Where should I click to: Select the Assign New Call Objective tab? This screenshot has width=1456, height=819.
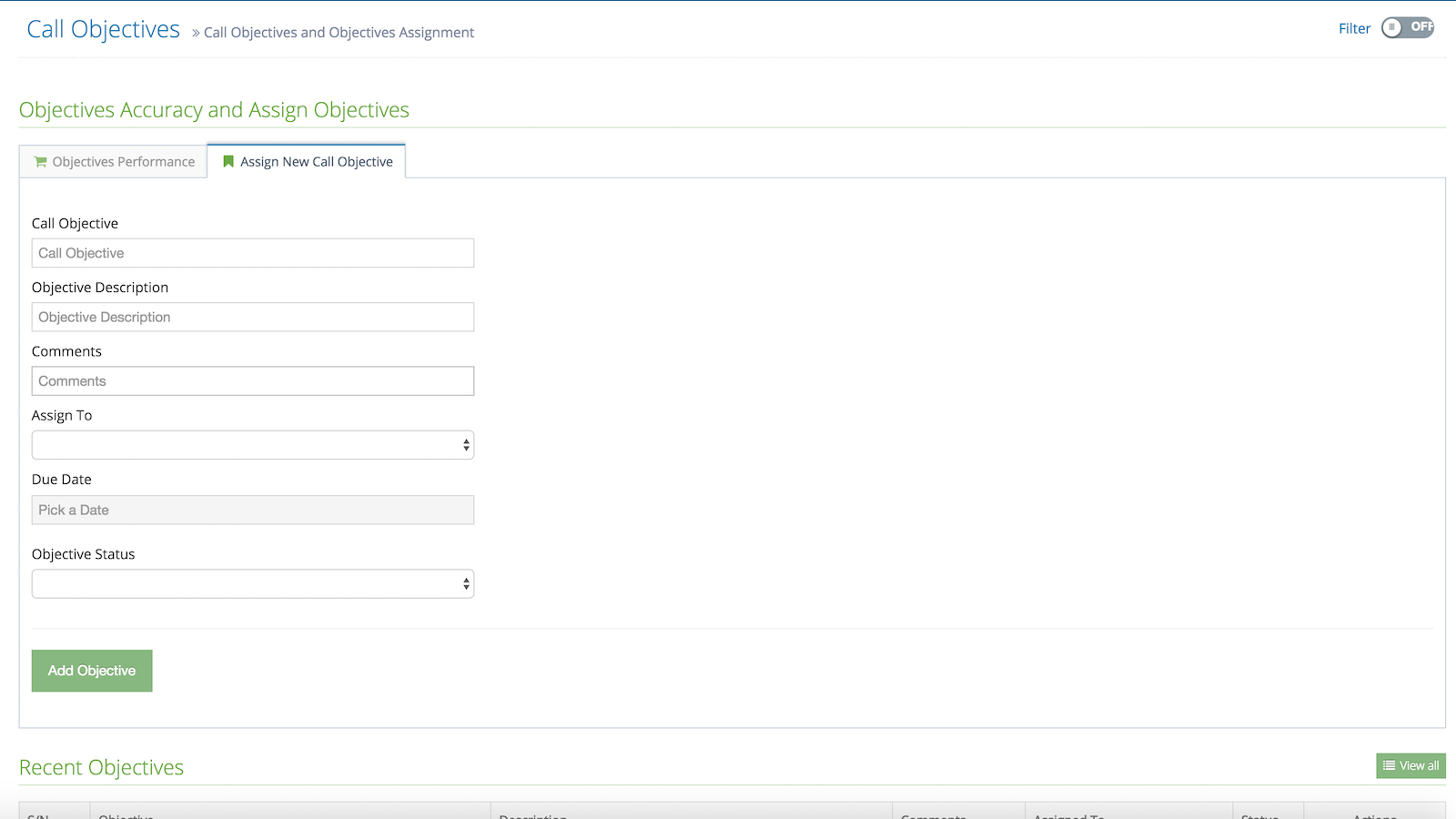point(307,161)
